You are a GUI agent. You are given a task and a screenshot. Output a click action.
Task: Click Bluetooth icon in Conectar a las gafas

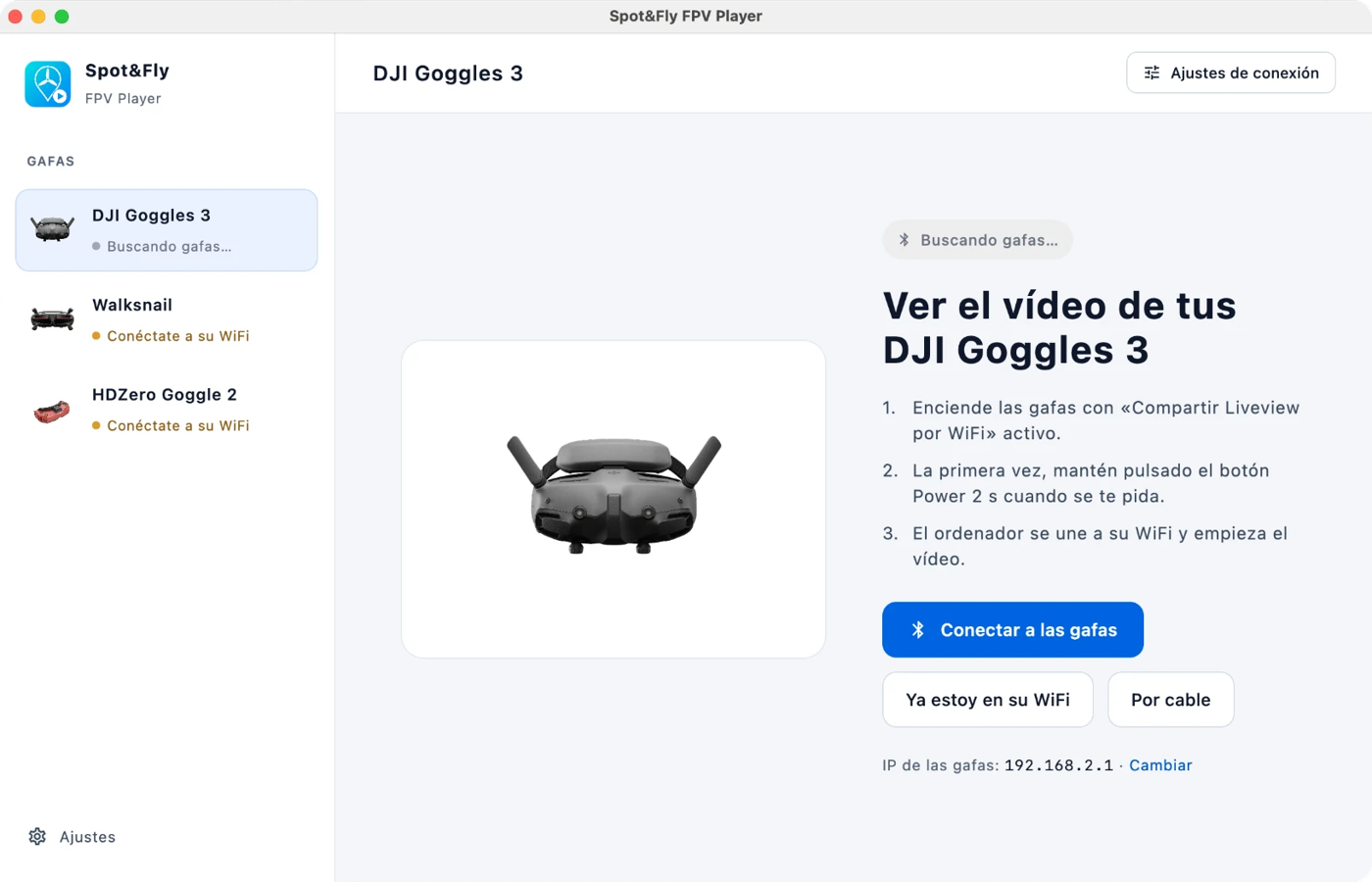(918, 629)
